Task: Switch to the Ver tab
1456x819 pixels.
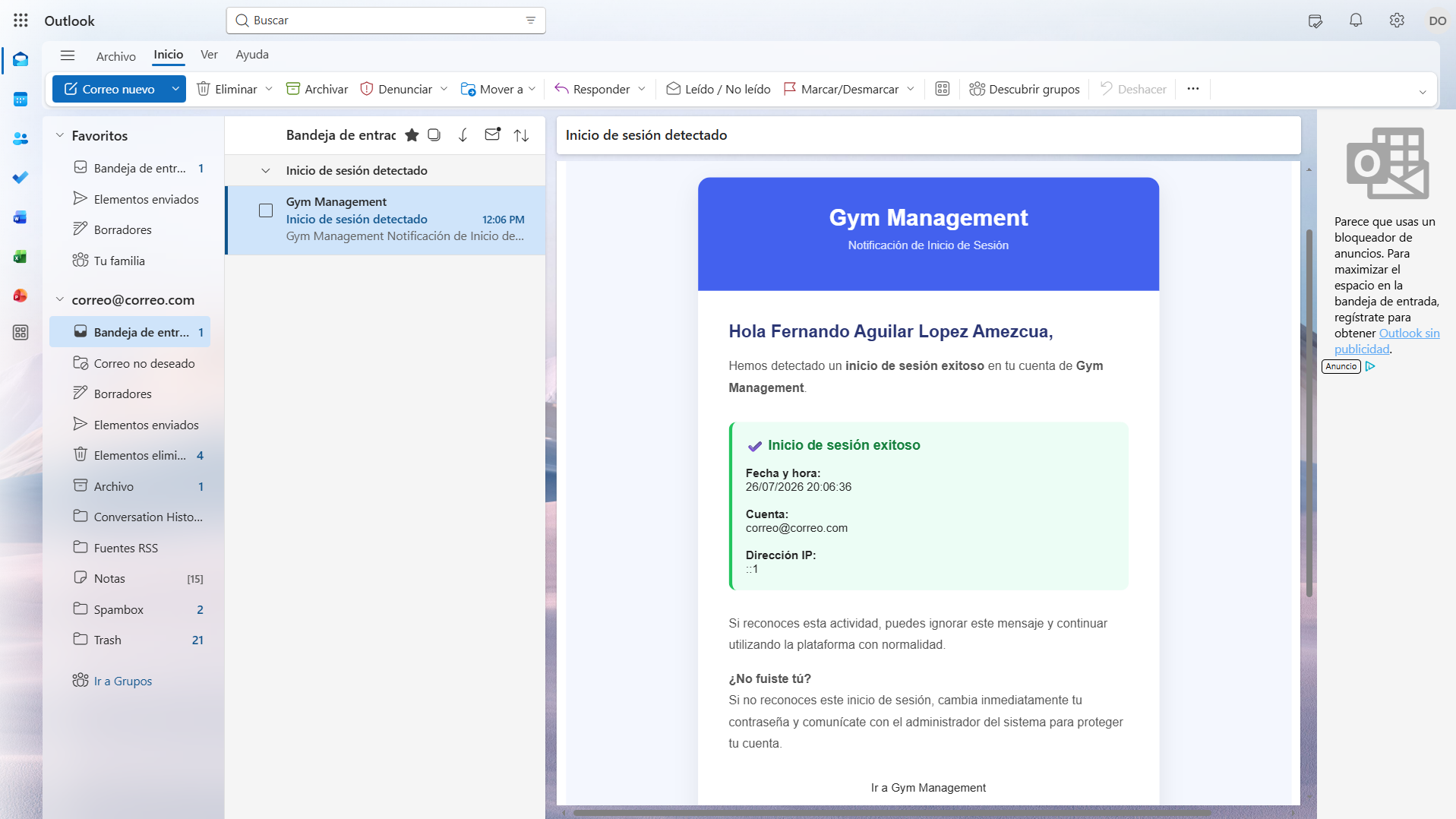Action: pyautogui.click(x=209, y=55)
